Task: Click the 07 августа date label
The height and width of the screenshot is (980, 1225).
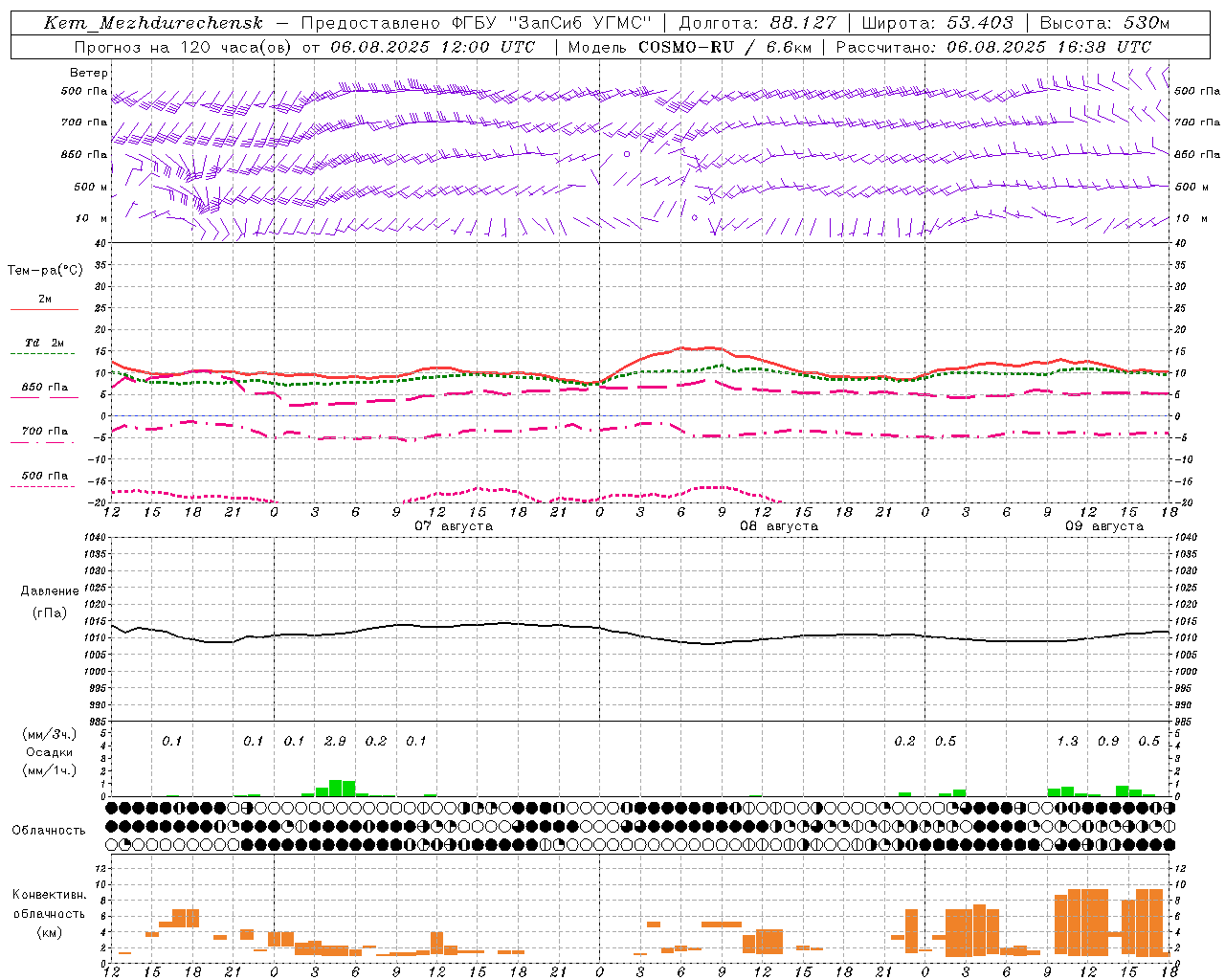Action: coord(454,526)
